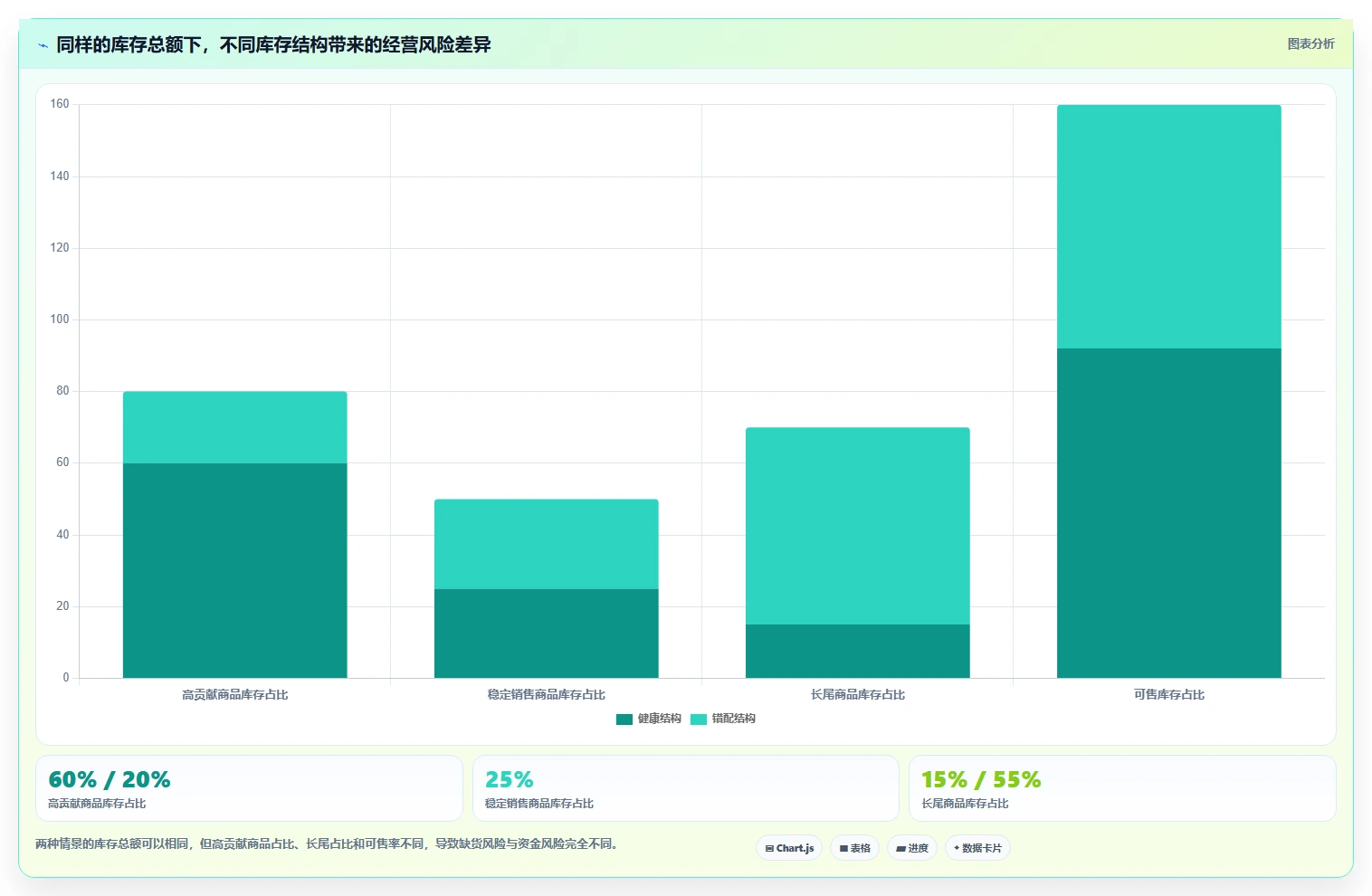Click the light 错配结构 bar for 可售库存占比
This screenshot has width=1372, height=896.
pyautogui.click(x=1169, y=226)
